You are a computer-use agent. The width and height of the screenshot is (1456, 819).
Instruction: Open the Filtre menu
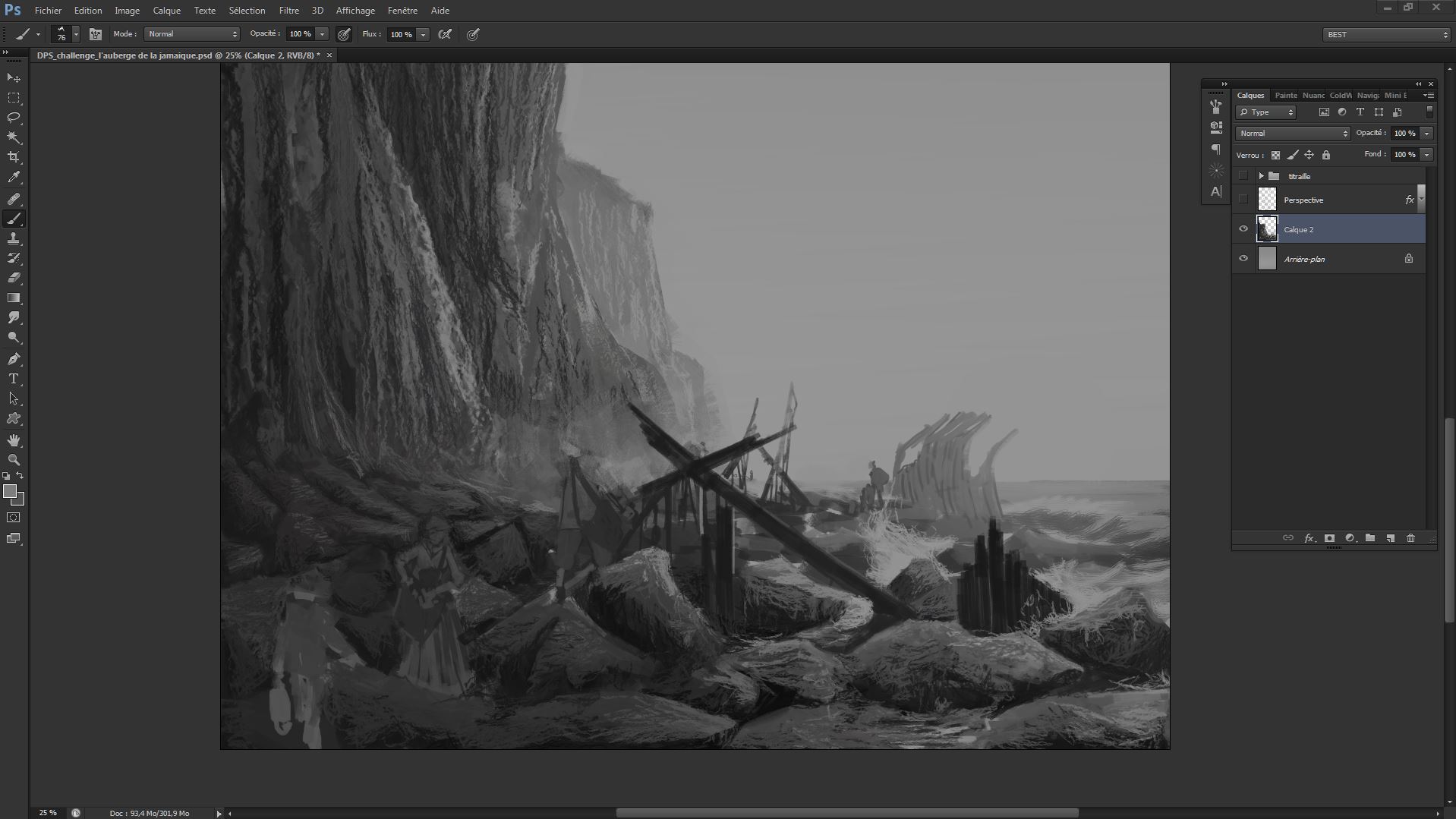[288, 11]
